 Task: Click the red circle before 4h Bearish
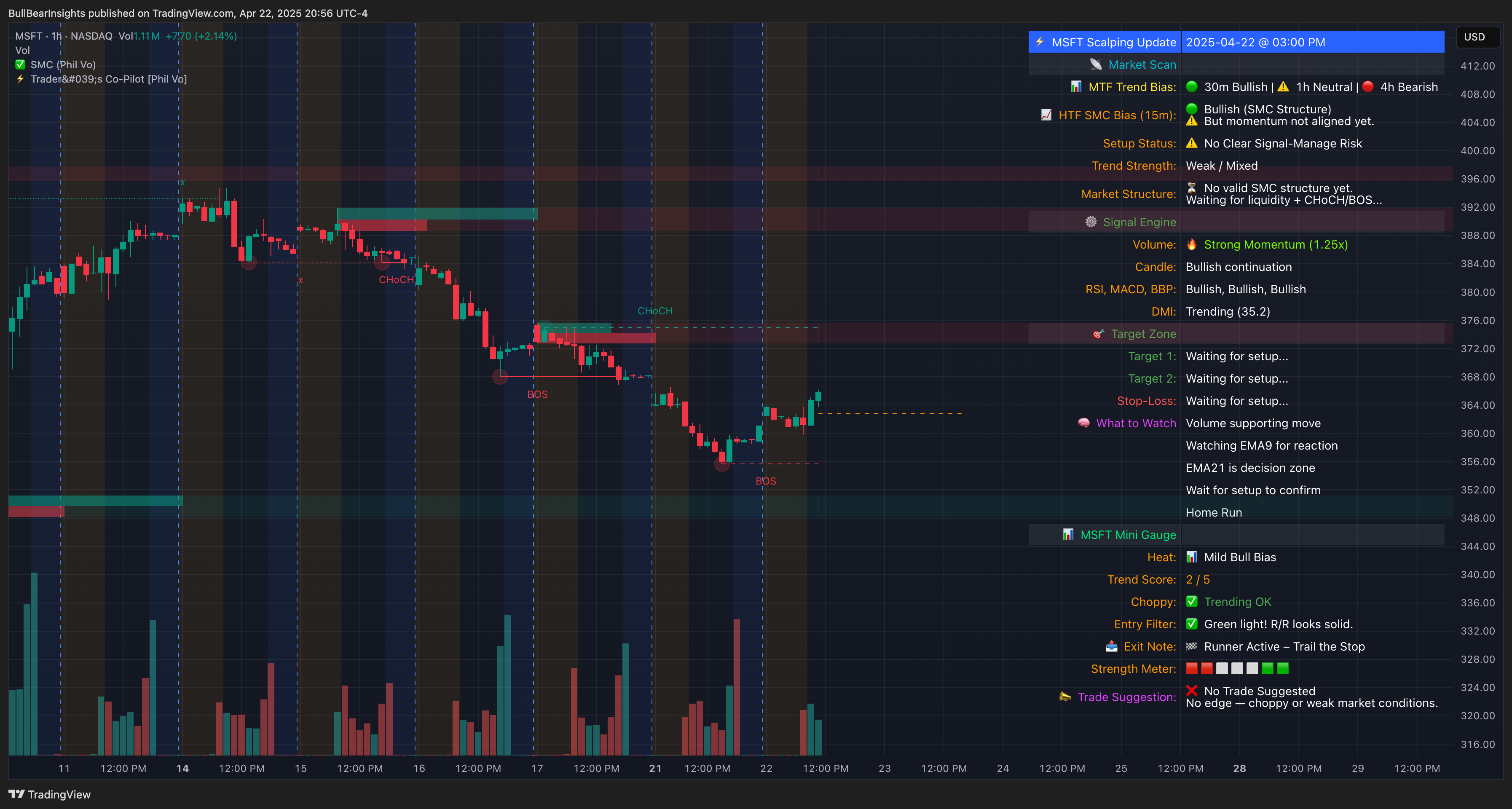(x=1367, y=87)
